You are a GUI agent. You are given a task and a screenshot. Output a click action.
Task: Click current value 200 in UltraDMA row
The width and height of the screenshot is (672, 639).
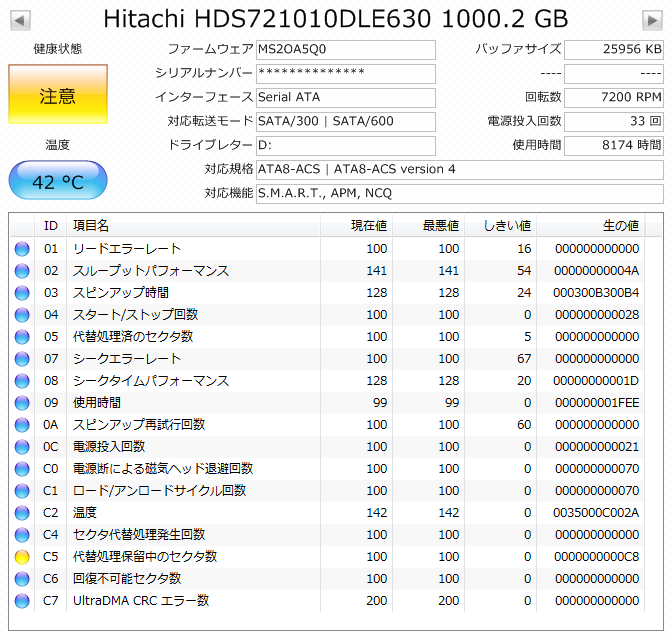tap(377, 601)
